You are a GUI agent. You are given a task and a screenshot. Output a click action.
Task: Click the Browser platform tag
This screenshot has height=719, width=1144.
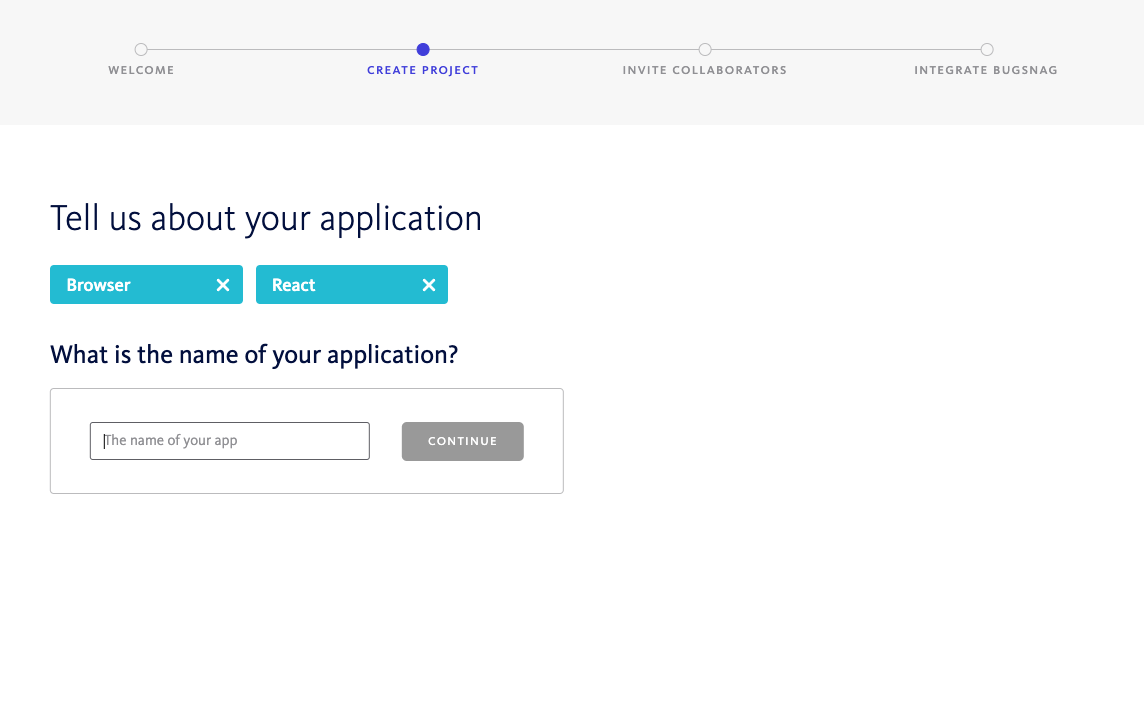pos(146,285)
